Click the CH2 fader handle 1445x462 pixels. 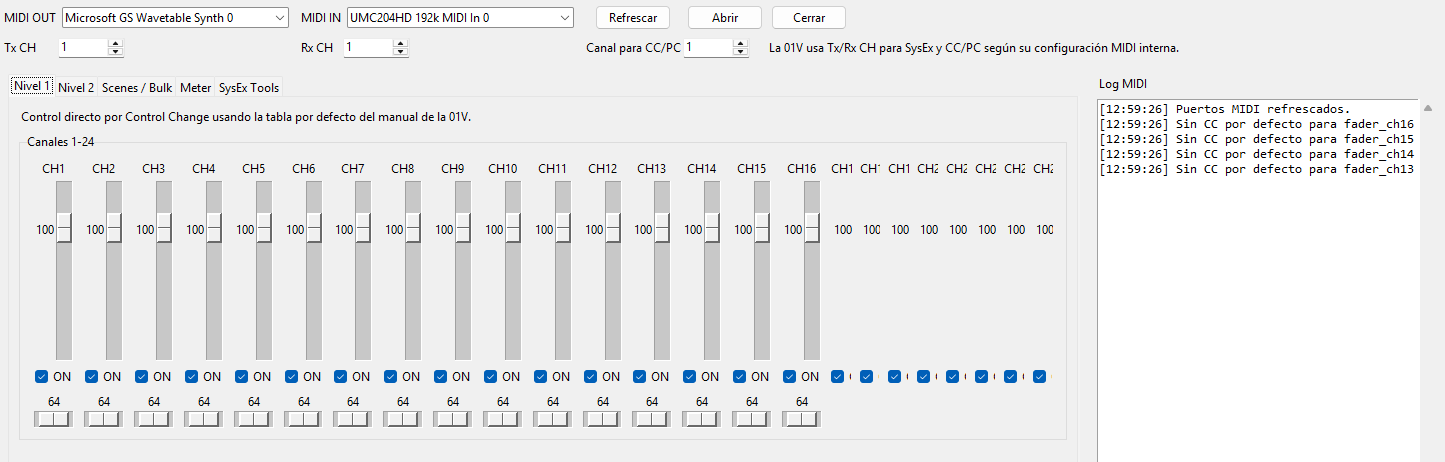pos(114,229)
